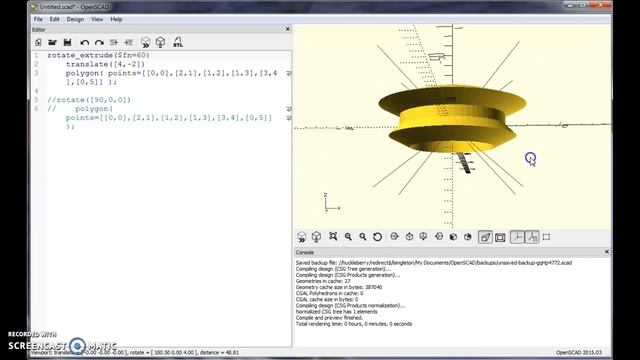640x360 pixels.
Task: Click the '// polygon(' comment line
Action: pos(80,109)
